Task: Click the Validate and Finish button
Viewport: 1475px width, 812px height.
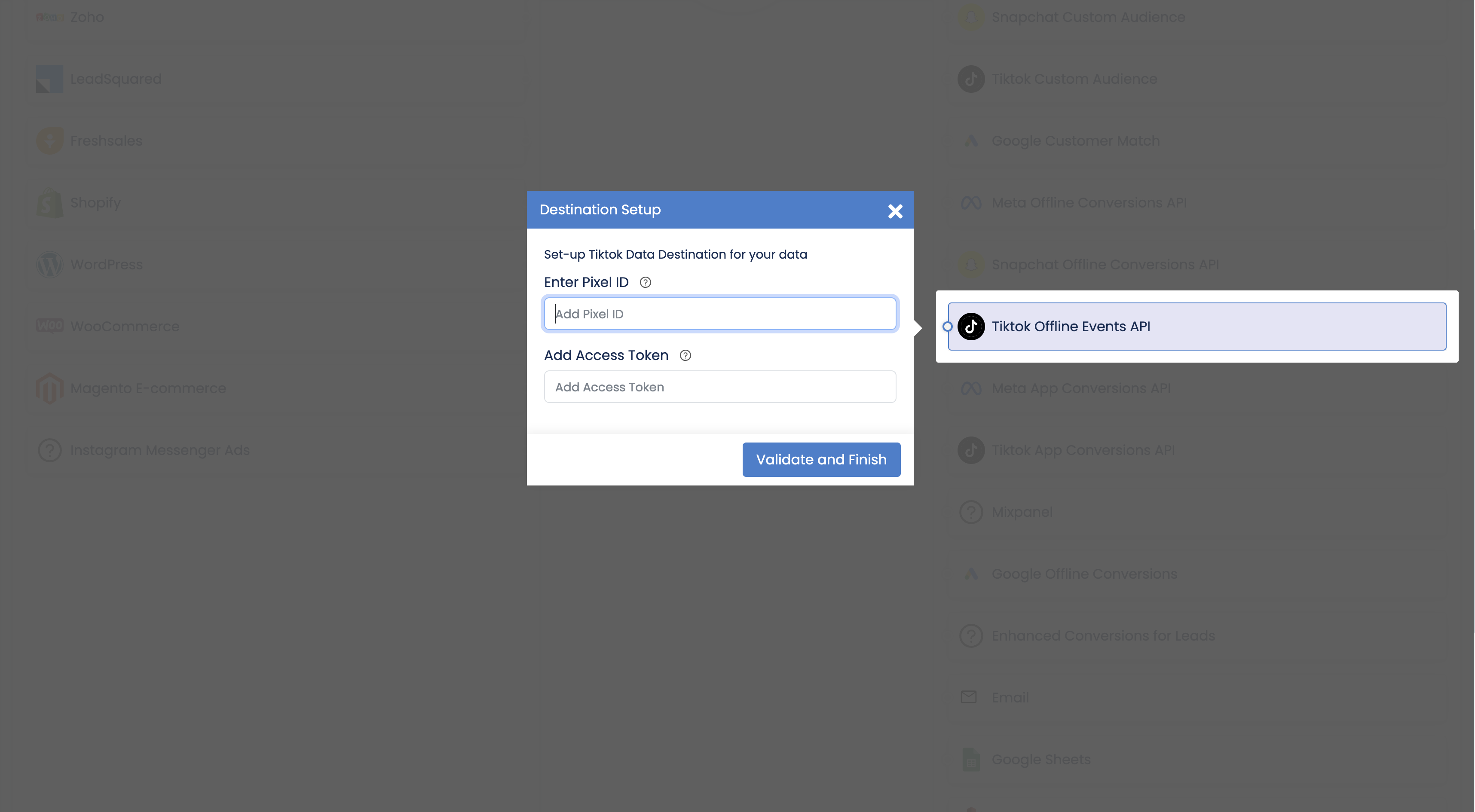Action: [821, 460]
